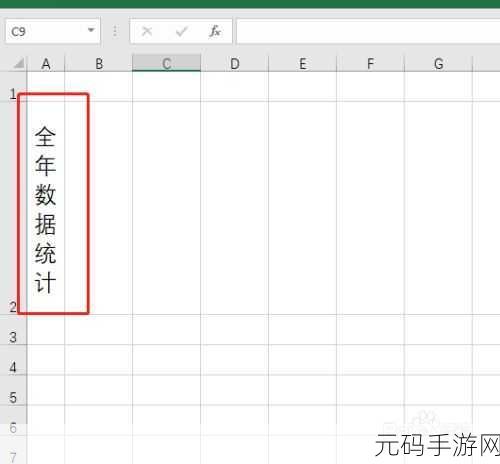Select column F header
500x464 pixels.
(371, 63)
